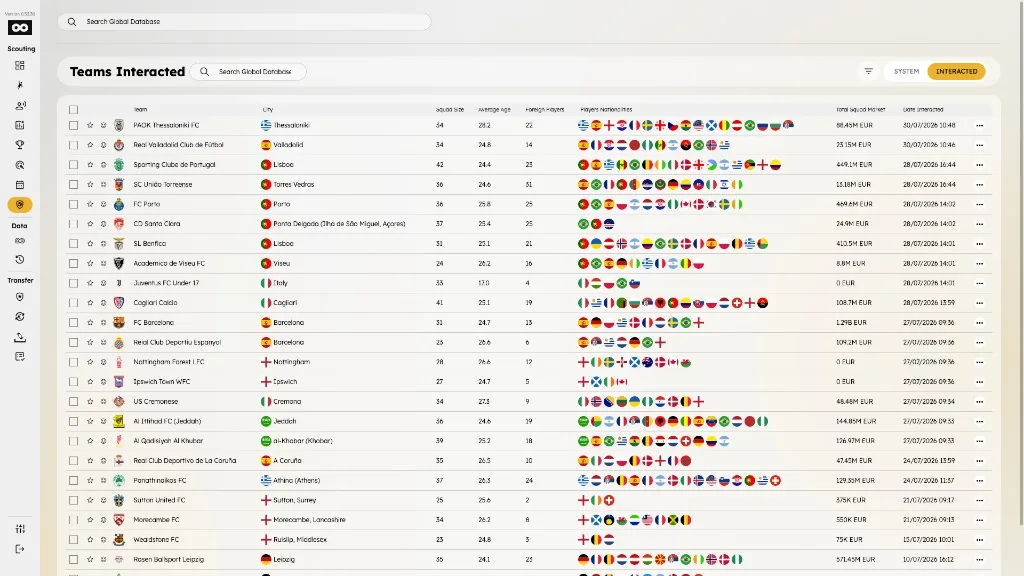This screenshot has width=1024, height=576.
Task: Open the checklist notes icon under Transfer
Action: [x=20, y=357]
